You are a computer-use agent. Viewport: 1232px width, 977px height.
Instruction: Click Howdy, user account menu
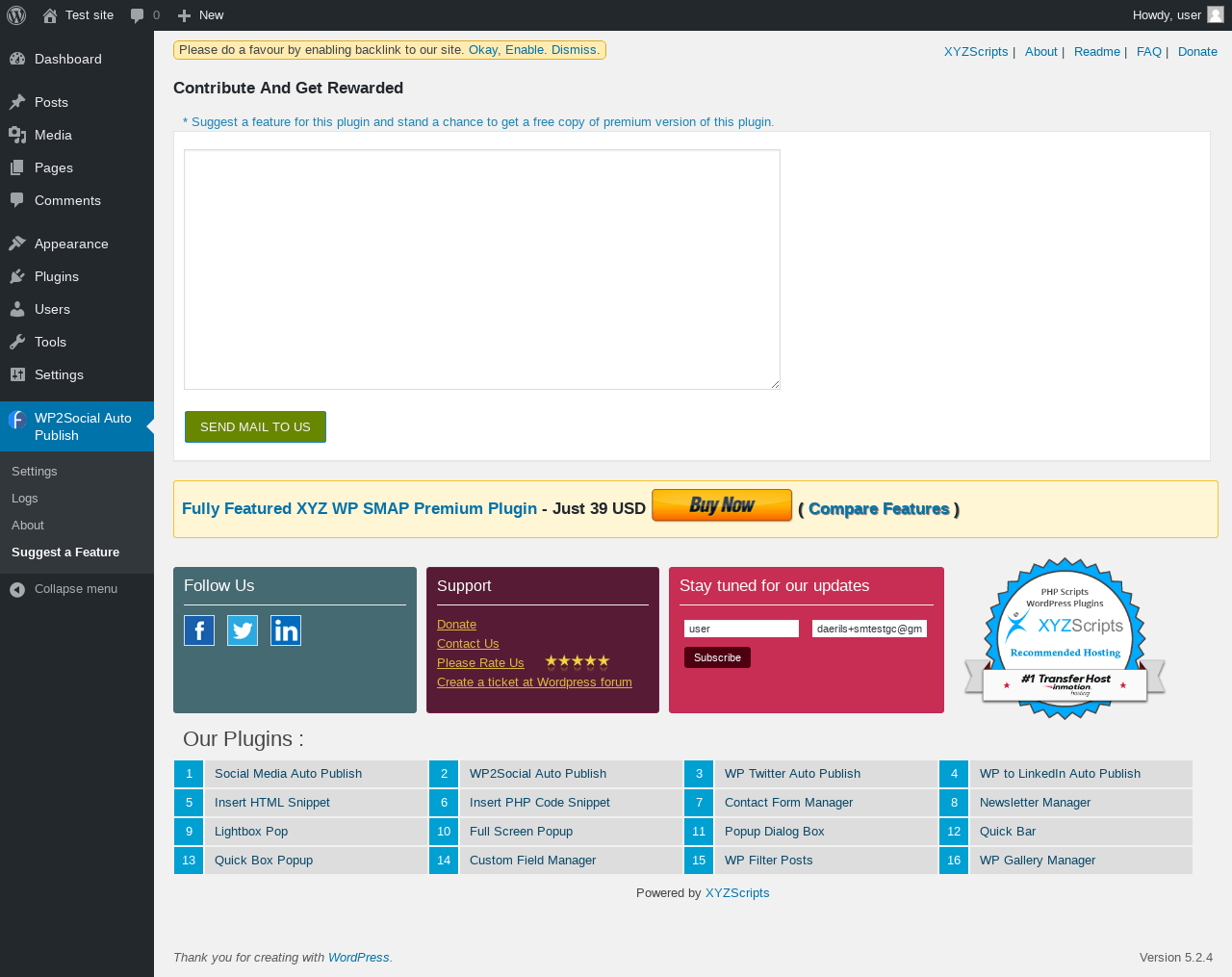(1178, 15)
